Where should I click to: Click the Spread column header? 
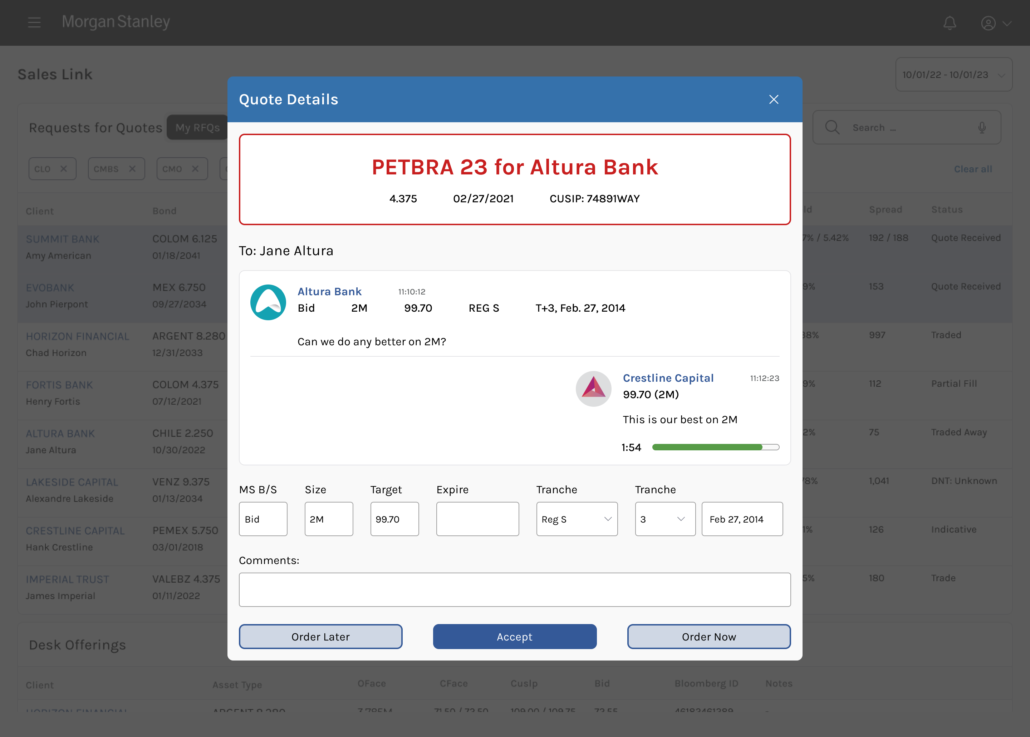pos(885,210)
